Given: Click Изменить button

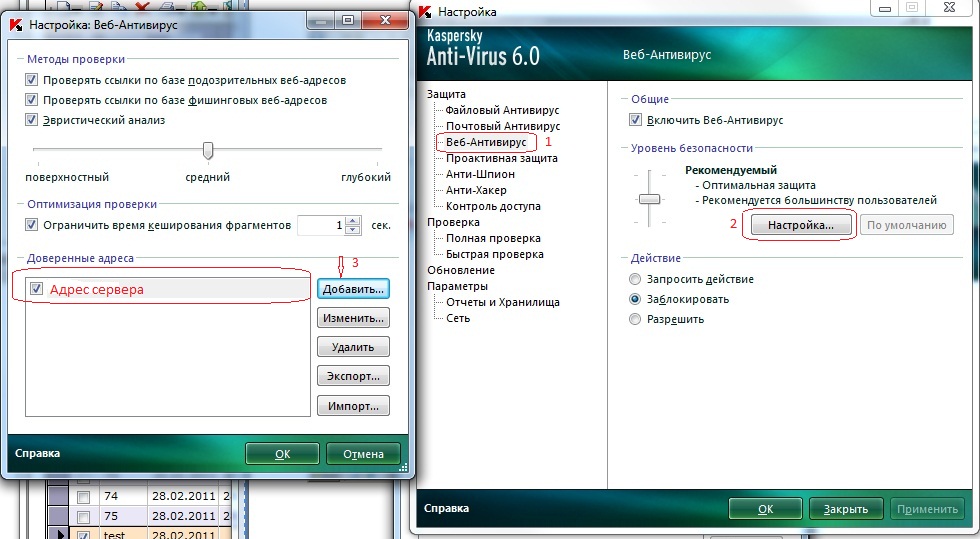Looking at the screenshot, I should (x=353, y=318).
